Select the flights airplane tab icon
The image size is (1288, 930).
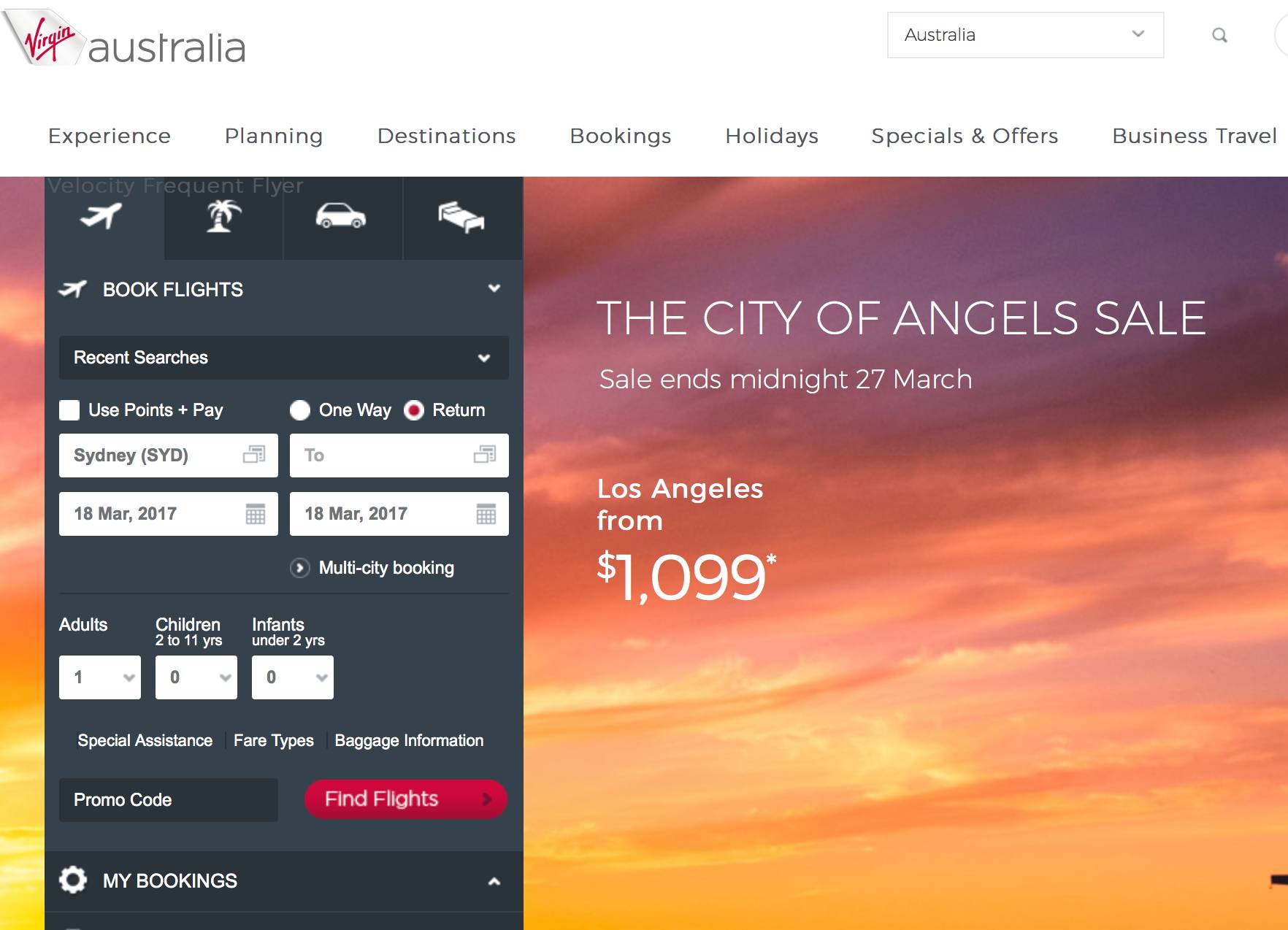tap(101, 216)
